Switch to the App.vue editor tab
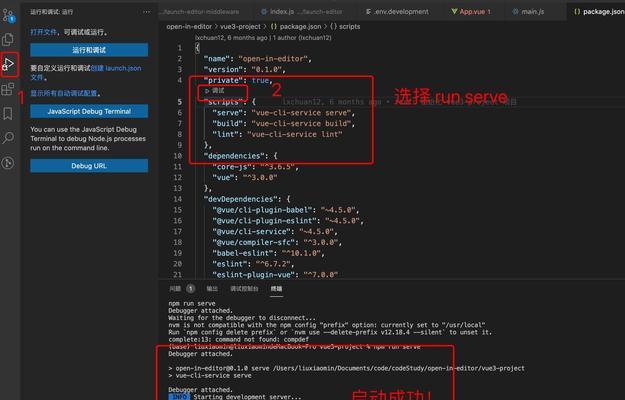 click(471, 12)
